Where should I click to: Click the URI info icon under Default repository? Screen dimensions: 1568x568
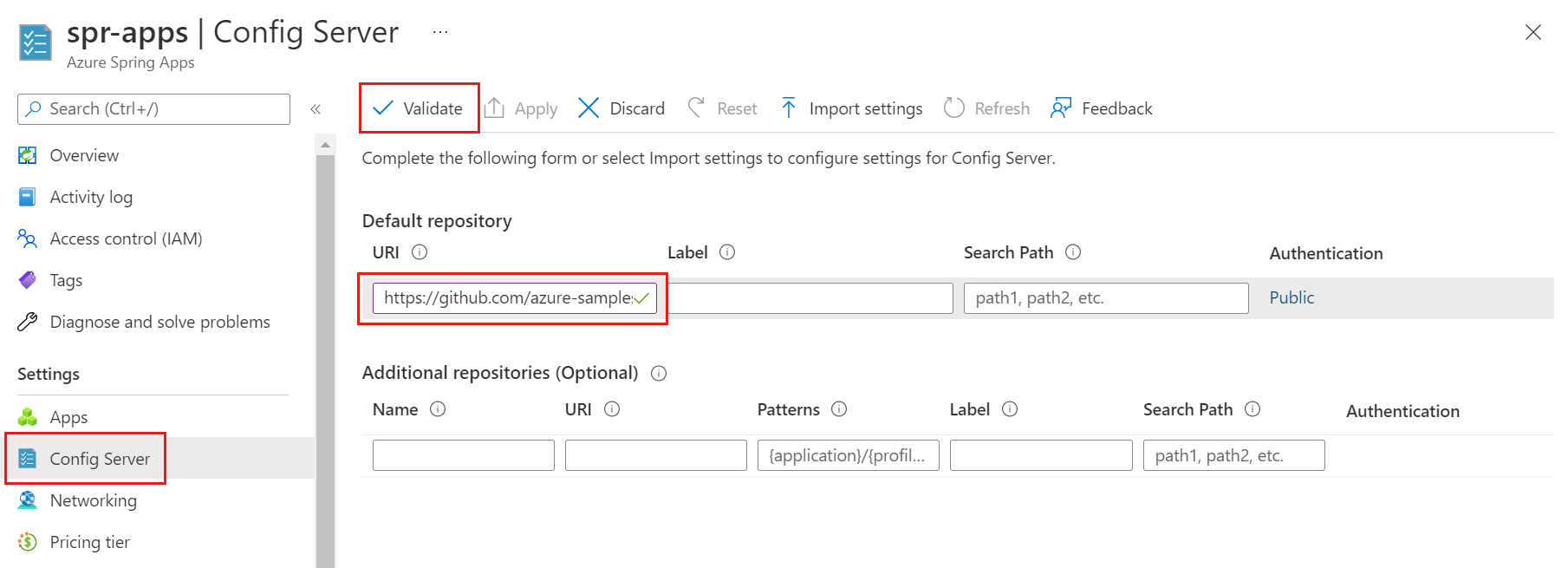pos(420,252)
